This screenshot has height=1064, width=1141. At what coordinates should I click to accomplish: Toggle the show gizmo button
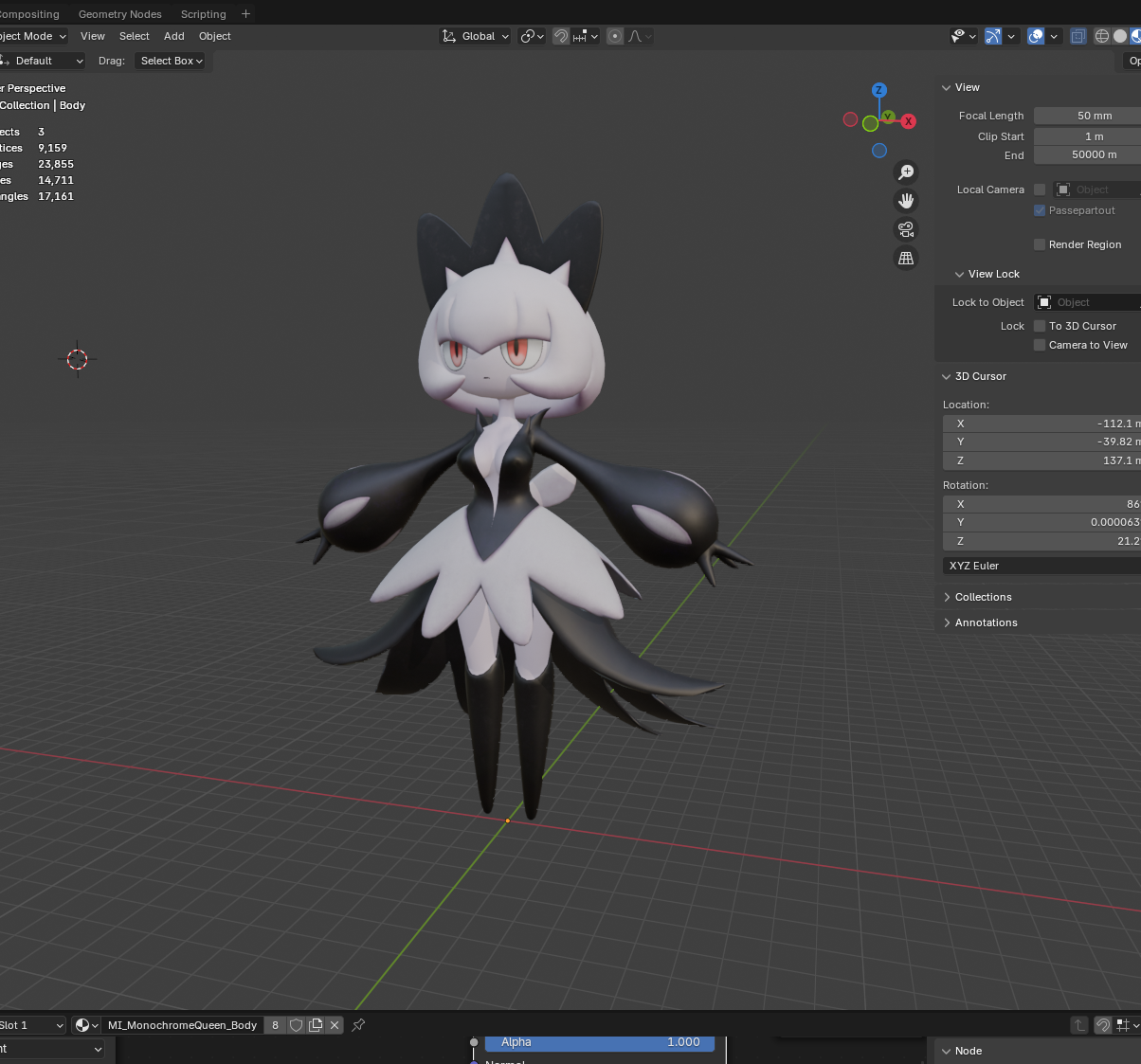(x=993, y=36)
